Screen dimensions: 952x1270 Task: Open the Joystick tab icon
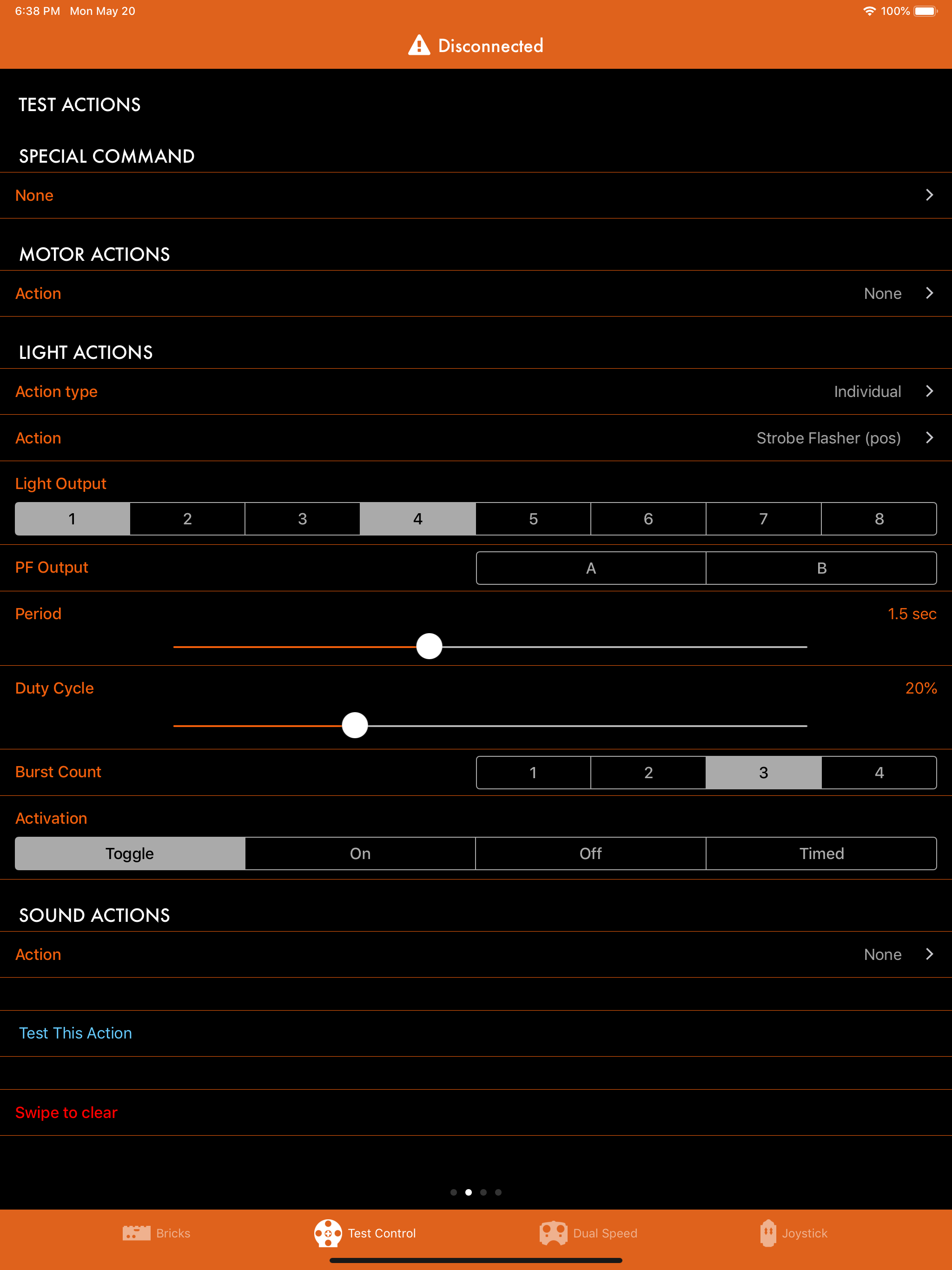coord(767,1233)
